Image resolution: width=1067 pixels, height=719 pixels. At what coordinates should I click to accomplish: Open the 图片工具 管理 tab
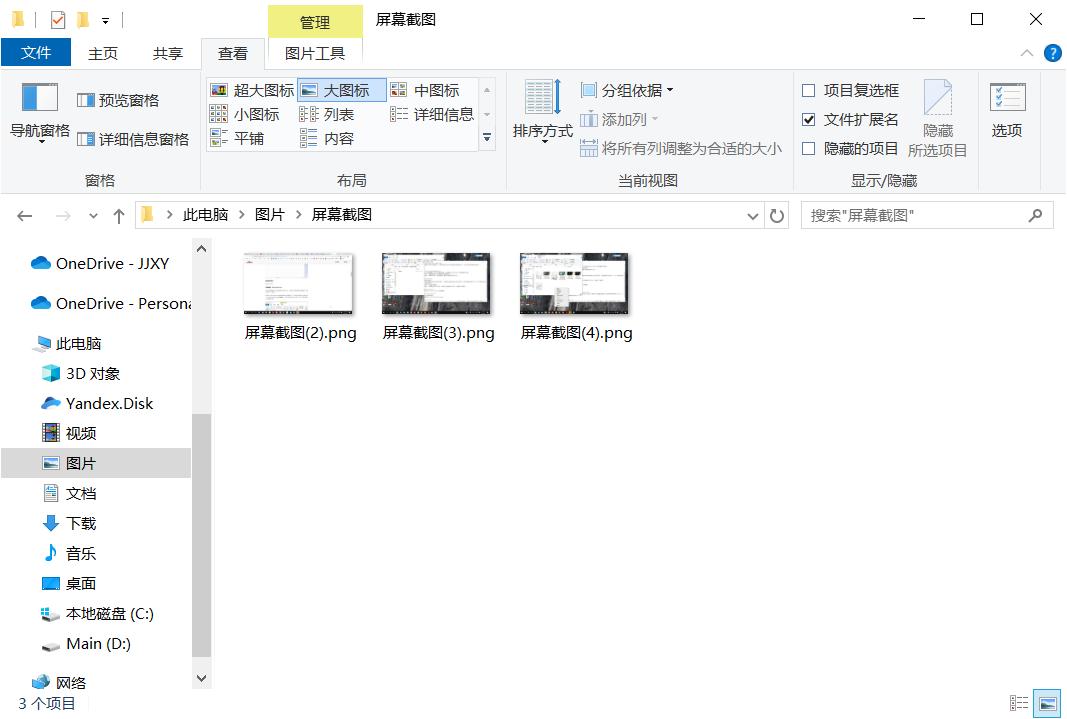click(315, 21)
